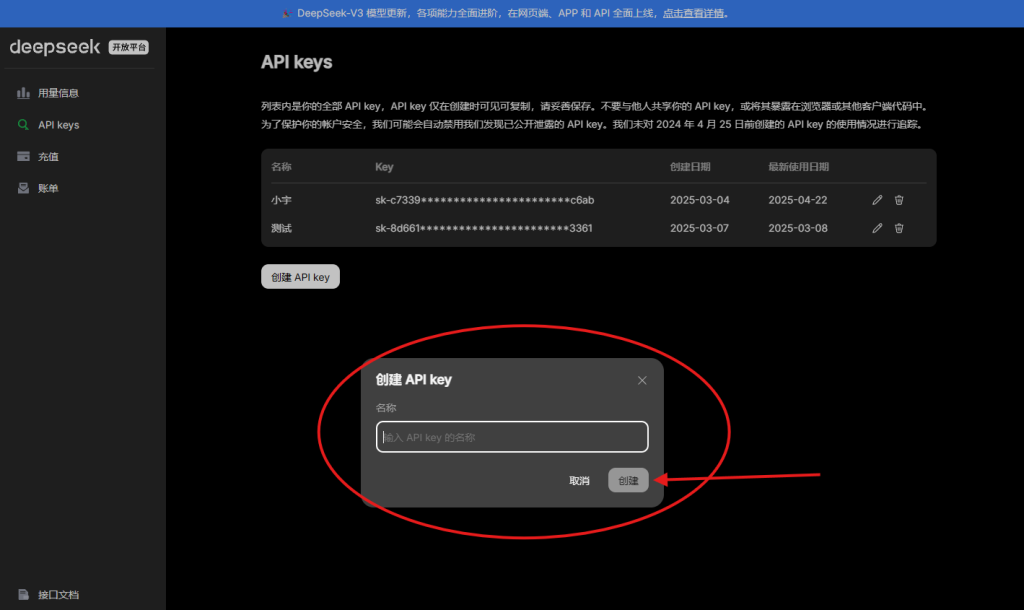Click the 用量信息 chart icon in sidebar
The width and height of the screenshot is (1024, 610).
click(x=22, y=92)
